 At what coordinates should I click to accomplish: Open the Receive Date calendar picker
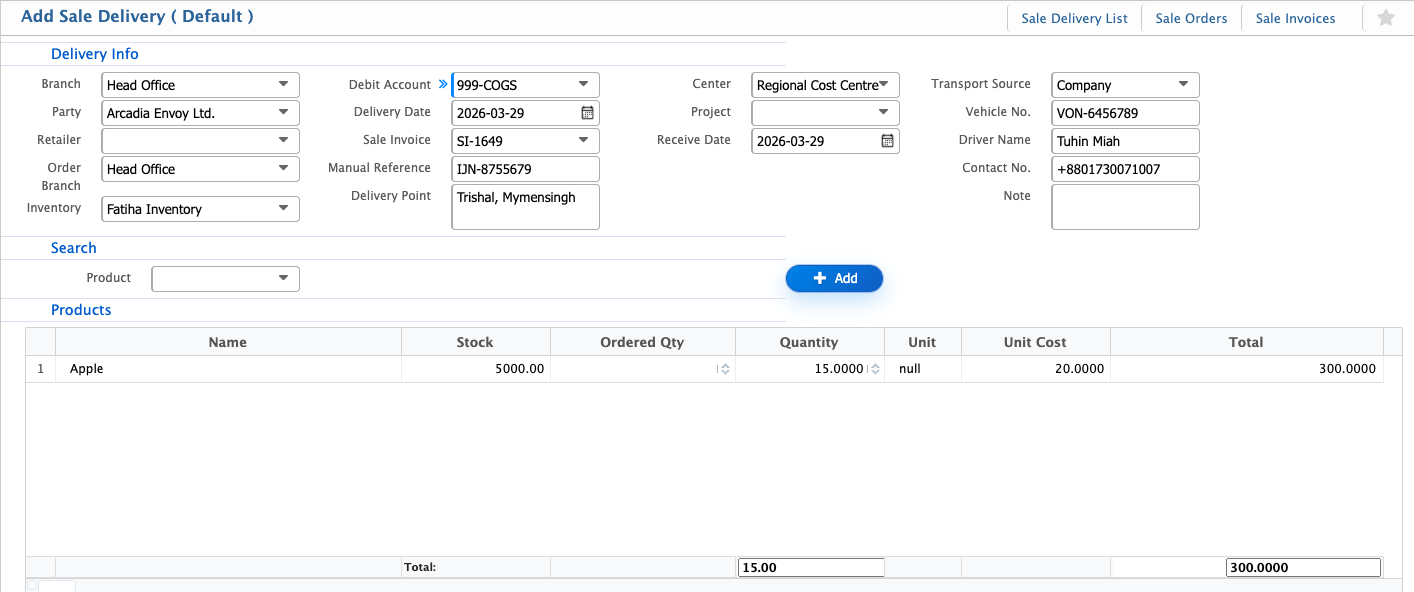pyautogui.click(x=887, y=141)
